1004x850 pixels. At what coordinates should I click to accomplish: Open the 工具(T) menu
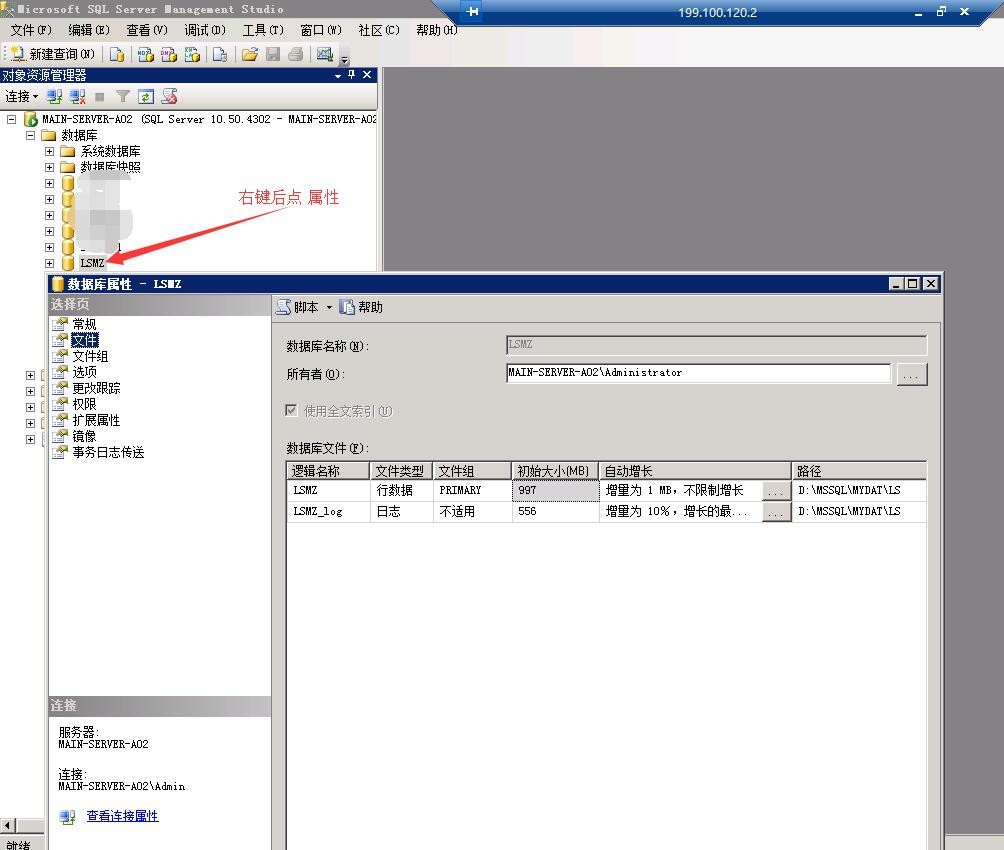pos(263,30)
